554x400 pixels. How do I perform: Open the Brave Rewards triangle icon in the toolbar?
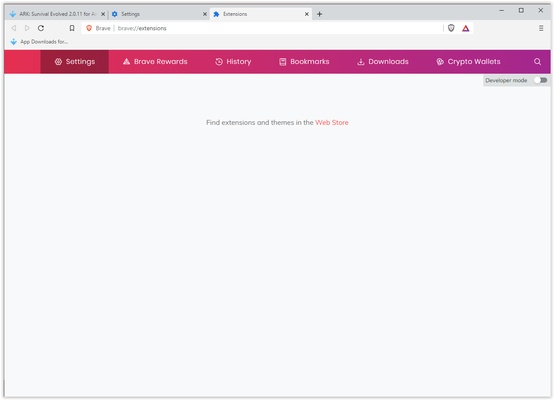[466, 28]
